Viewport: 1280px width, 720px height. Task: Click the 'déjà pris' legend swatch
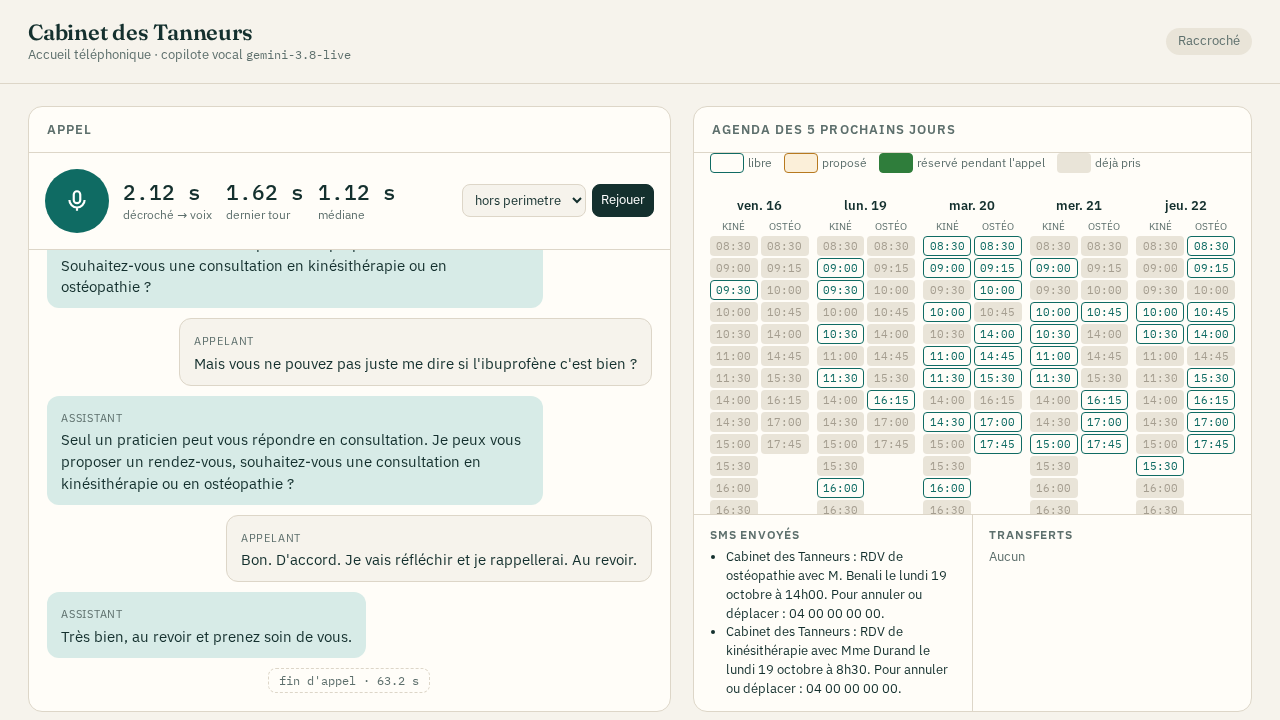[1074, 163]
